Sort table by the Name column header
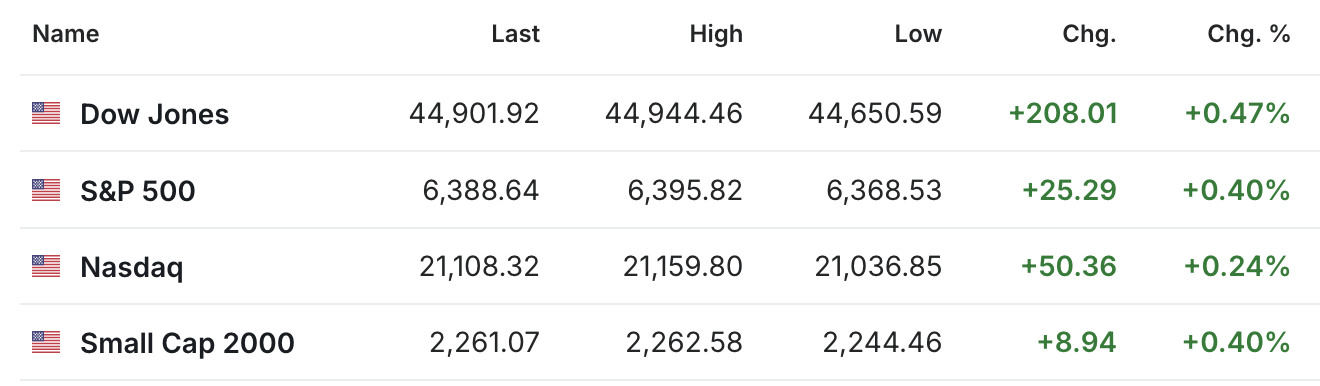 66,34
